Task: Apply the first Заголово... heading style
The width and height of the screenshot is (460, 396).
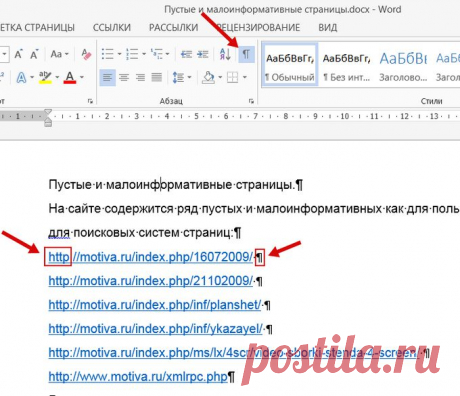Action: [x=403, y=65]
